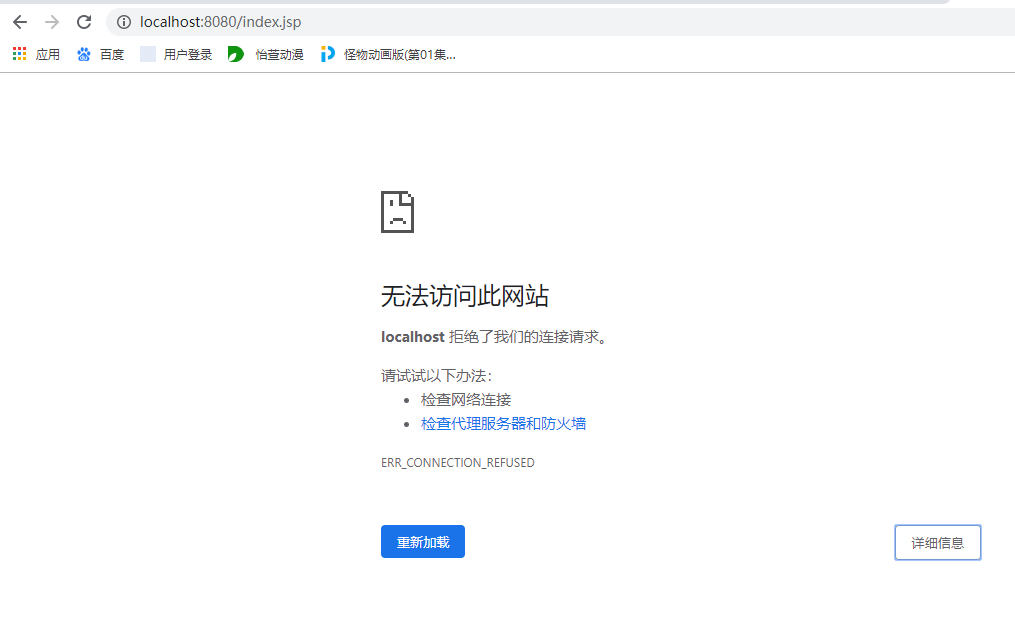Open the apps grid icon on bookmarks bar

[18, 53]
